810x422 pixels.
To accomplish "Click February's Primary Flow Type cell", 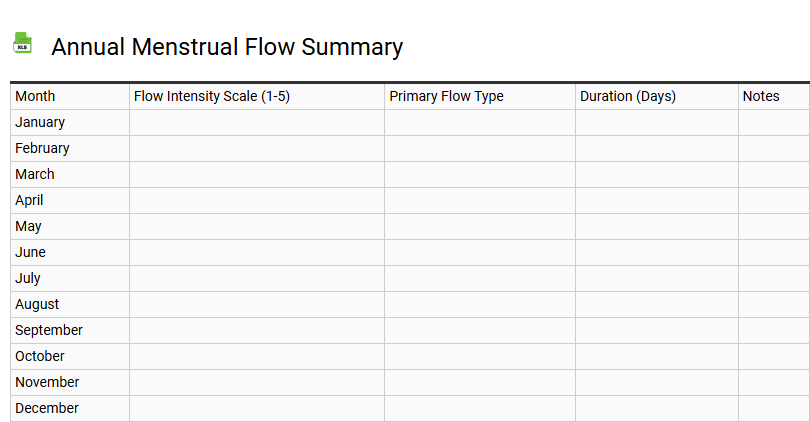I will (x=480, y=148).
